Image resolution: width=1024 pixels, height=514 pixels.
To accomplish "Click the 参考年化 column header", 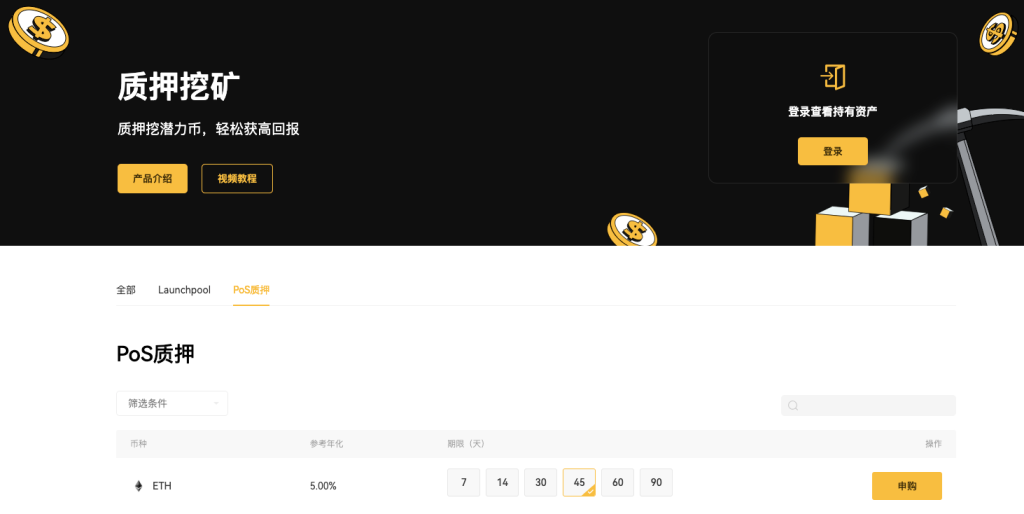I will (x=327, y=443).
